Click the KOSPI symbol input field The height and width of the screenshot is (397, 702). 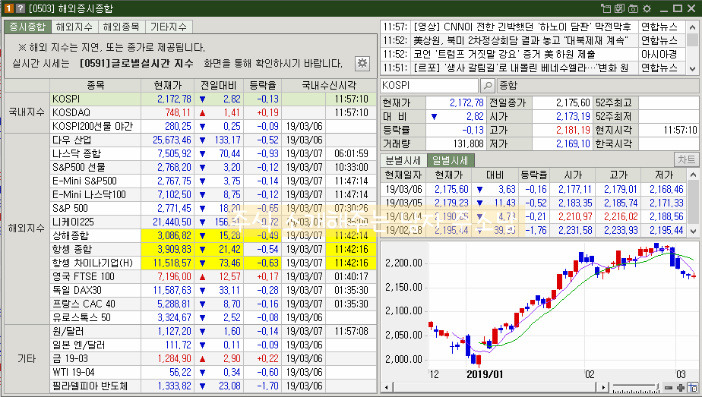point(429,85)
